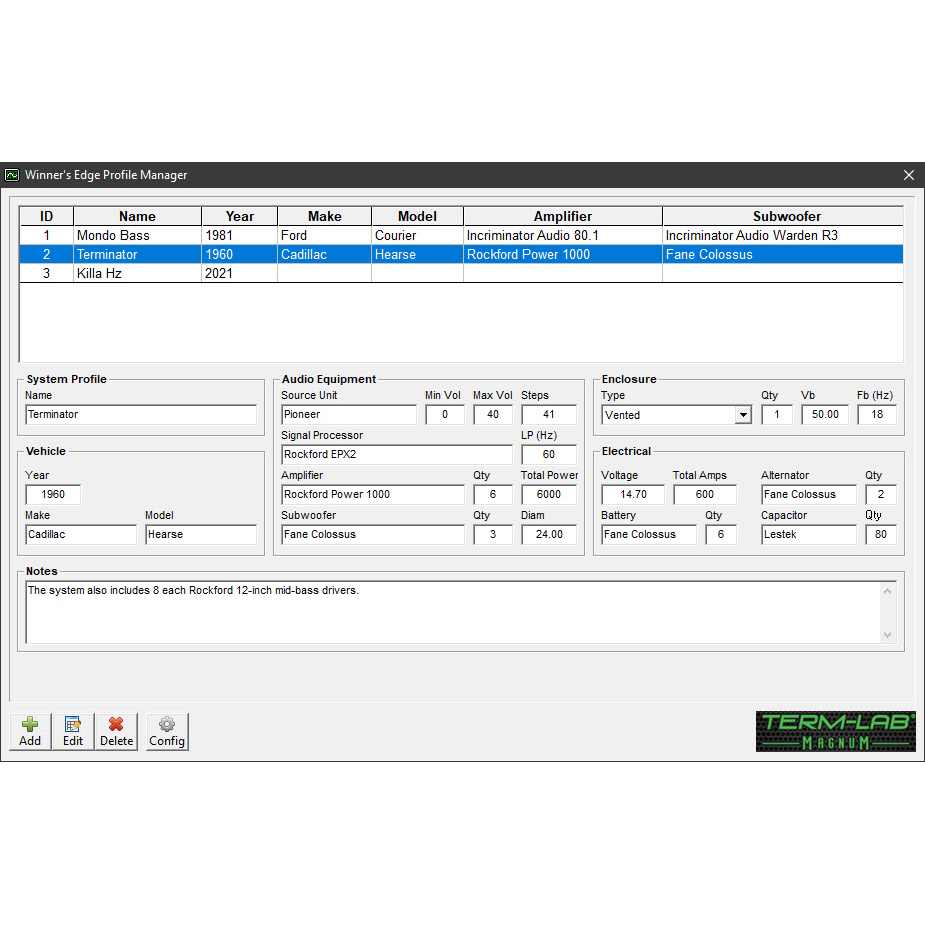Click the Term-Lab Magnum logo
The height and width of the screenshot is (925, 925).
tap(835, 731)
